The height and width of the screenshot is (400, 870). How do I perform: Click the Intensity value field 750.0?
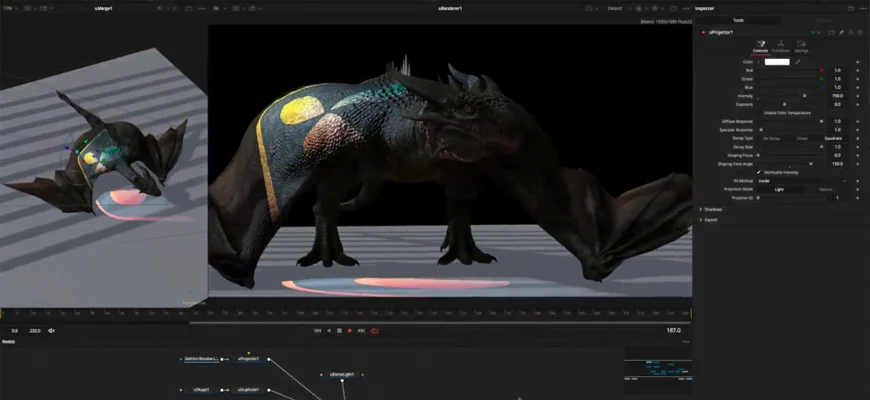pyautogui.click(x=837, y=96)
